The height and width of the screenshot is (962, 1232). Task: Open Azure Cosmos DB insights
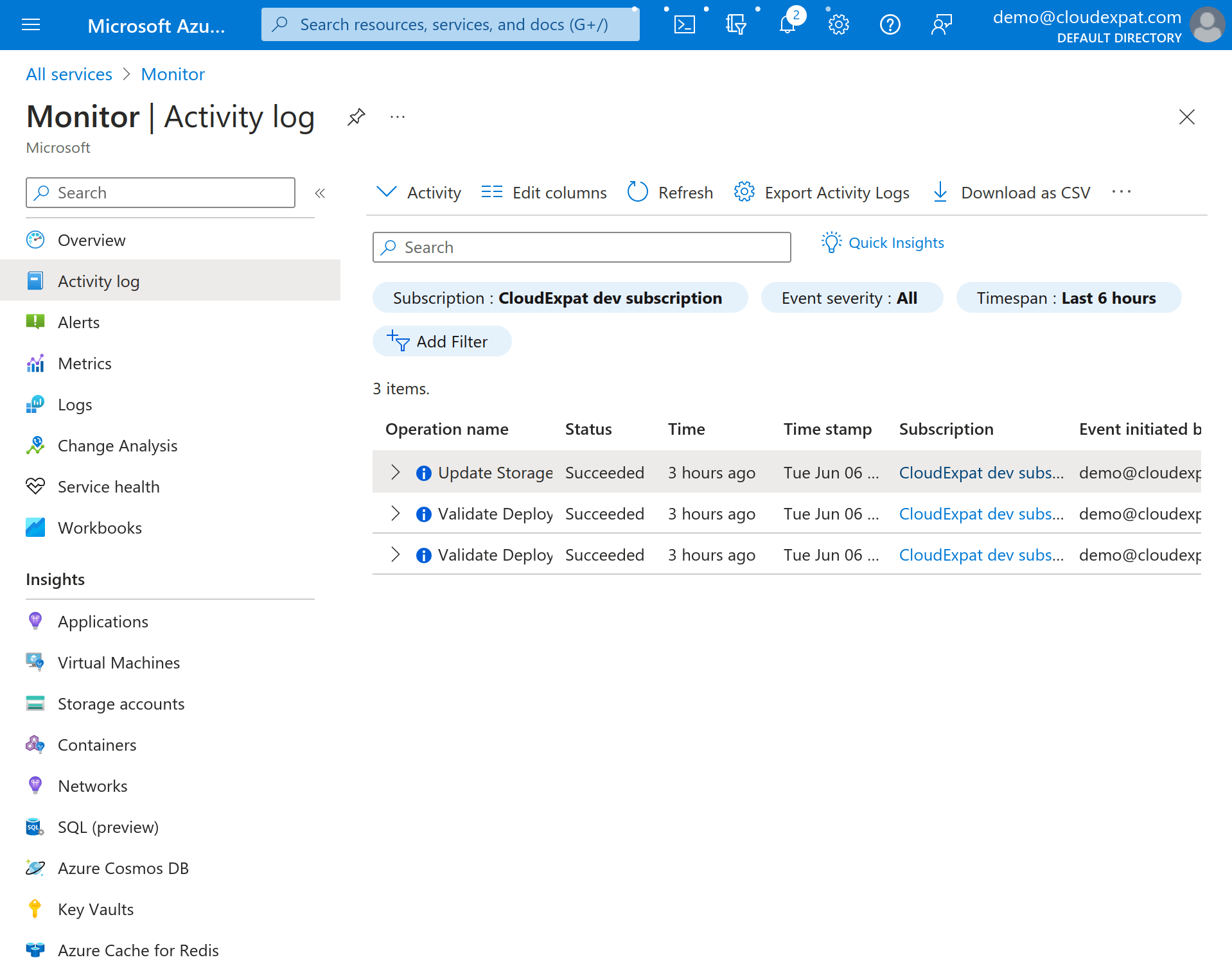pyautogui.click(x=170, y=868)
